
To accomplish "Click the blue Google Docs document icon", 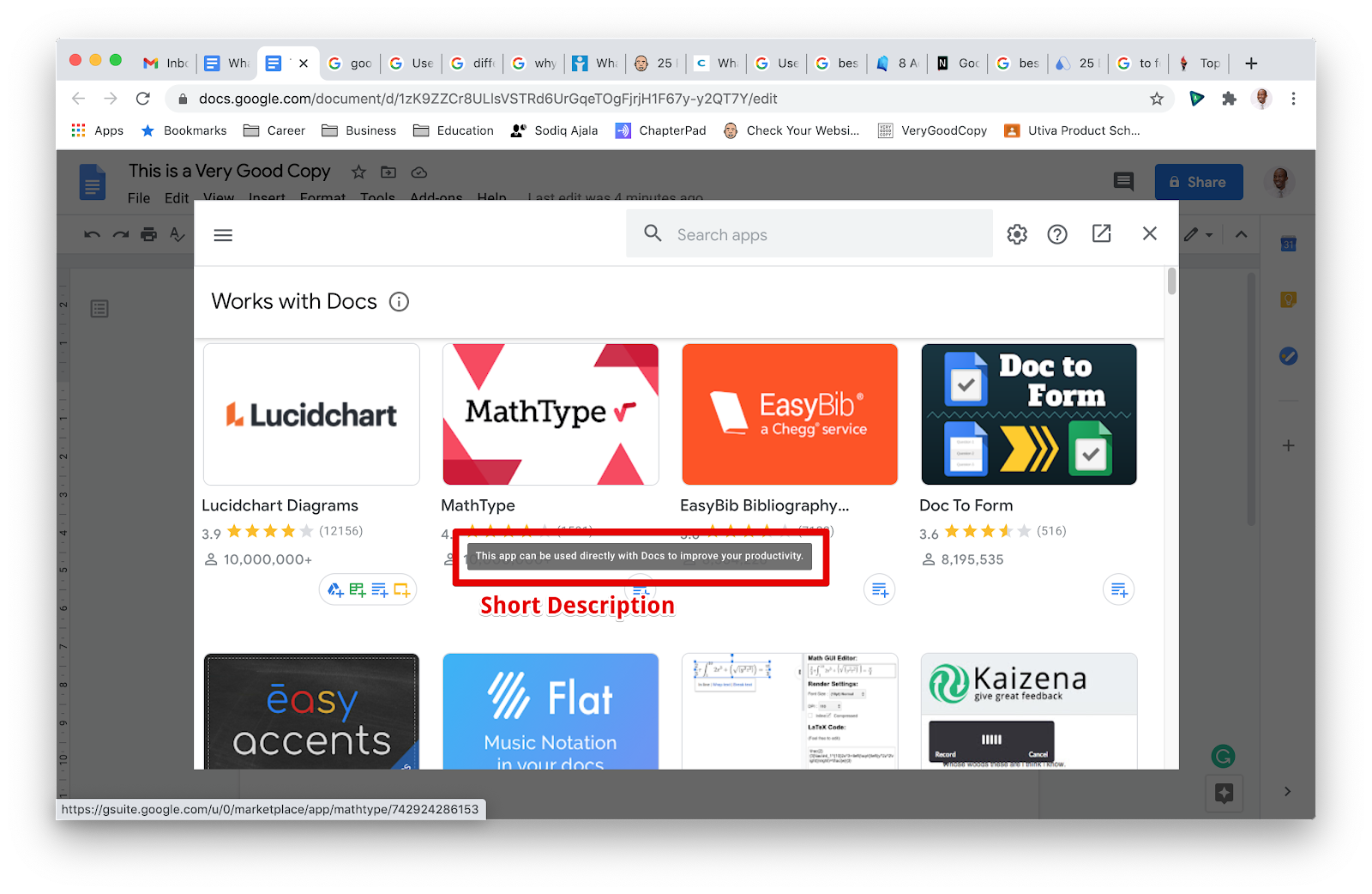I will pos(92,182).
